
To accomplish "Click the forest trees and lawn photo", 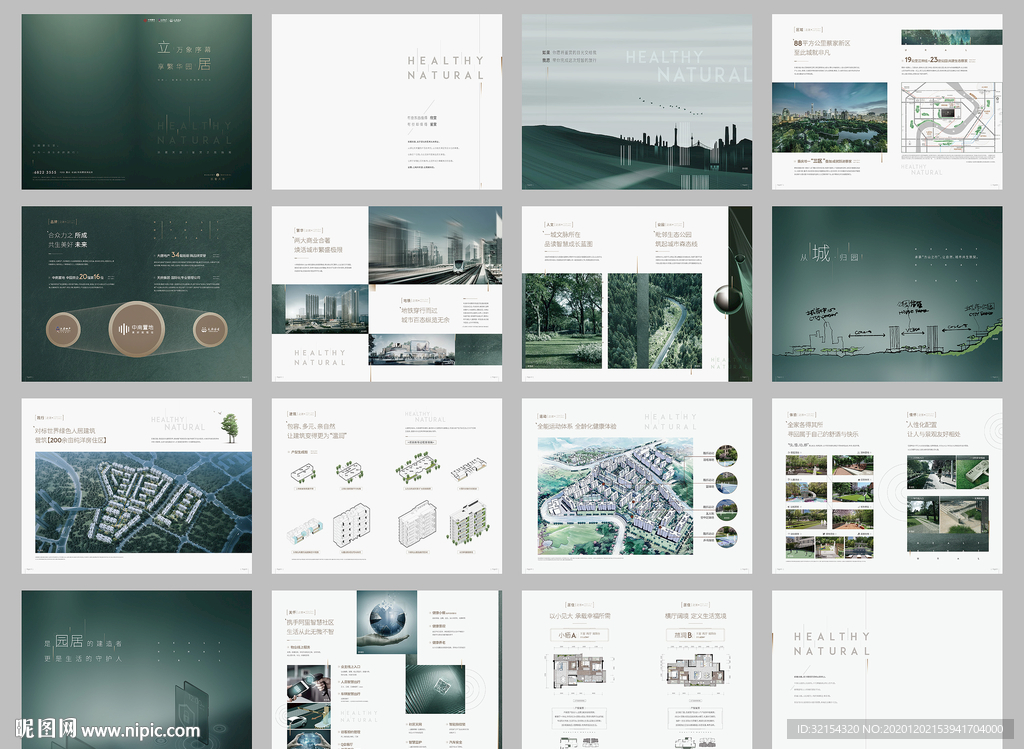I will (x=562, y=321).
